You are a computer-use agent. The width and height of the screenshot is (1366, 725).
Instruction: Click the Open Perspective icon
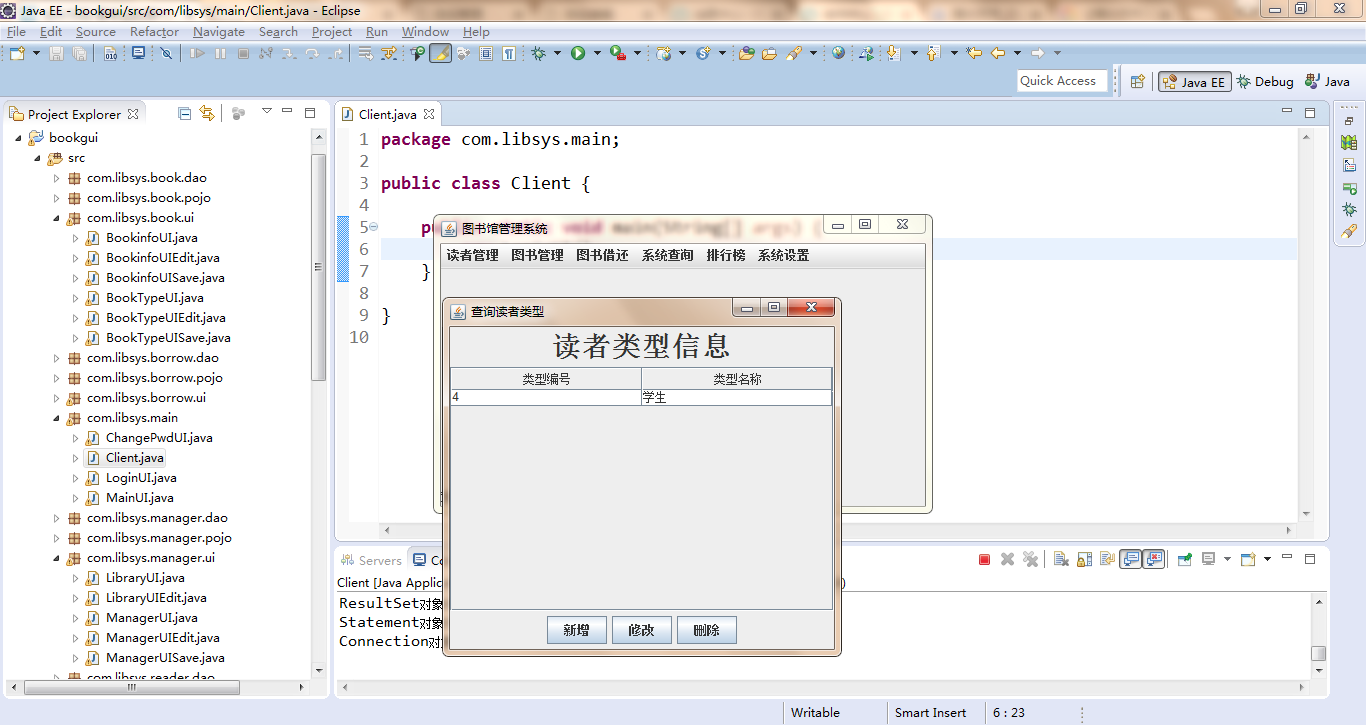pos(1137,82)
